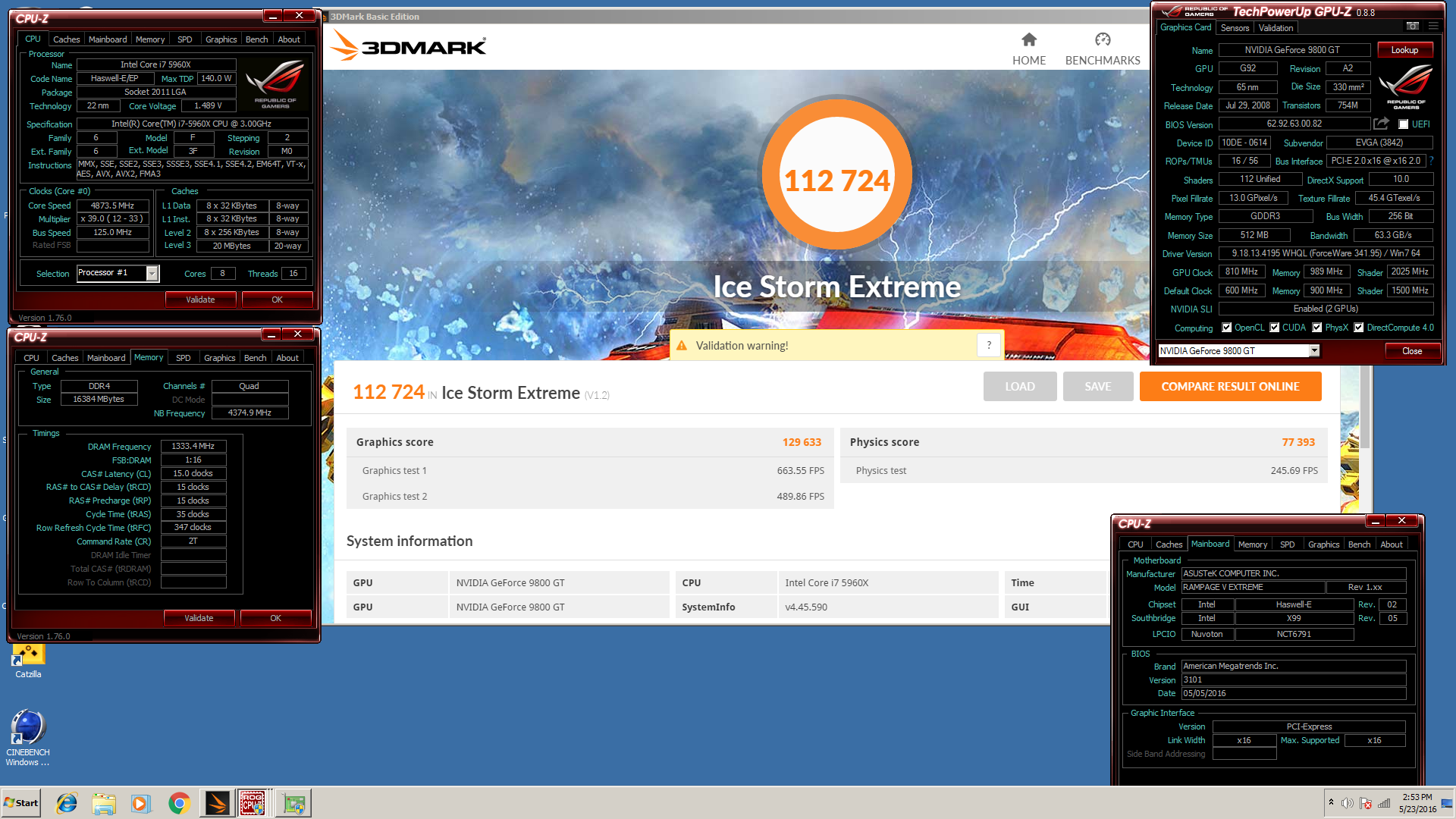Open Mainboard tab in top CPU-Z window
1456x819 pixels.
(108, 39)
